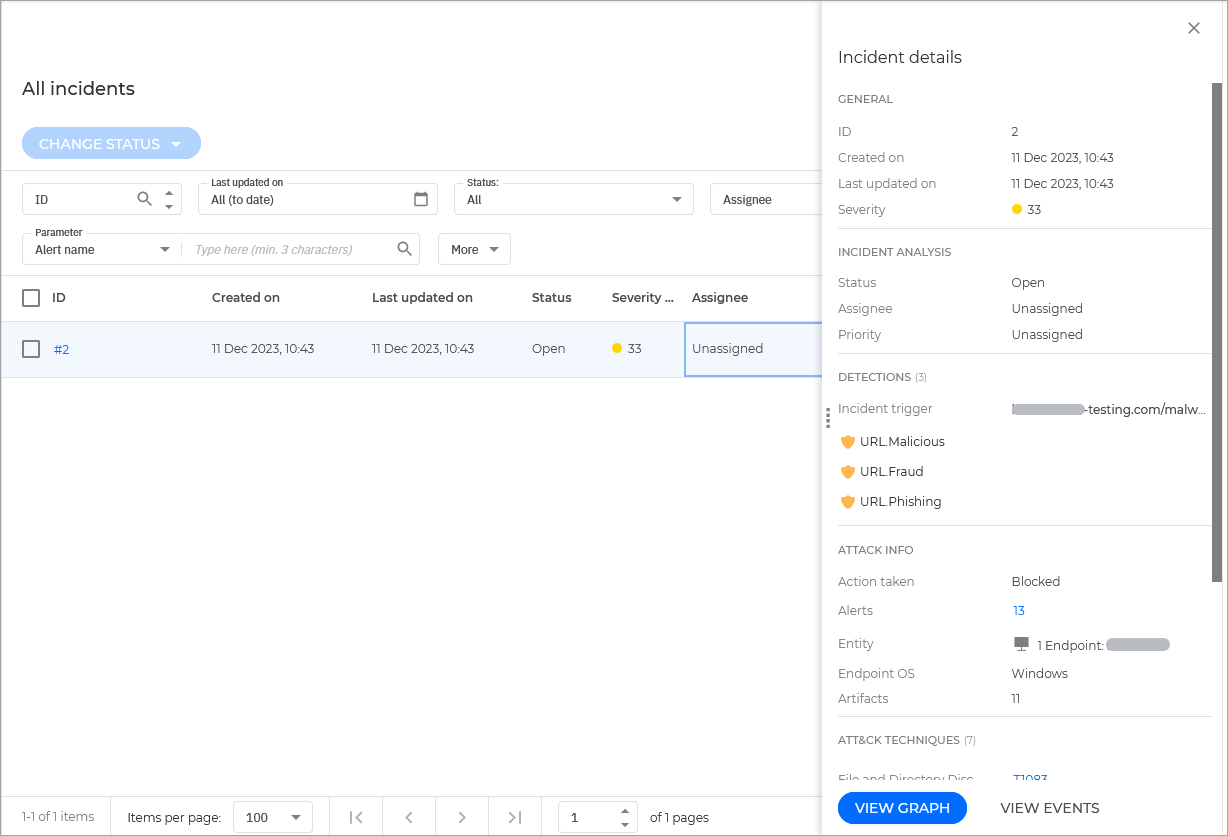Sort by the Created on column header
The image size is (1228, 836).
246,298
